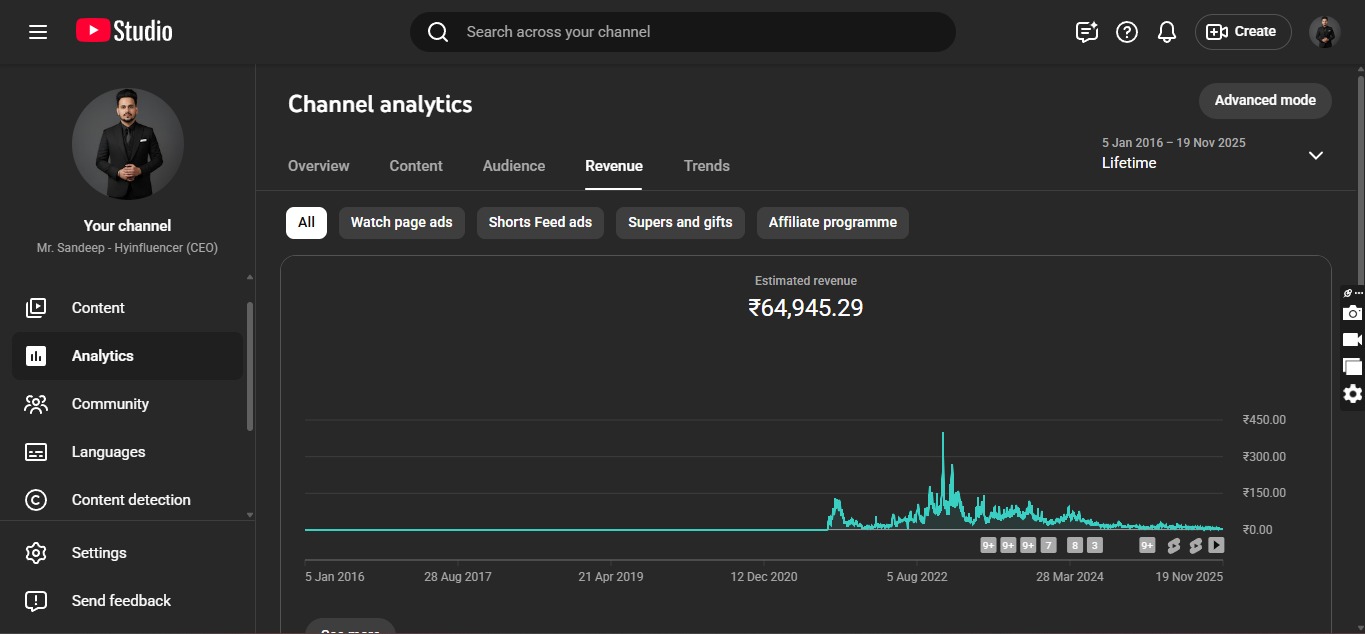The width and height of the screenshot is (1365, 634).
Task: Open the notifications bell
Action: pos(1166,32)
